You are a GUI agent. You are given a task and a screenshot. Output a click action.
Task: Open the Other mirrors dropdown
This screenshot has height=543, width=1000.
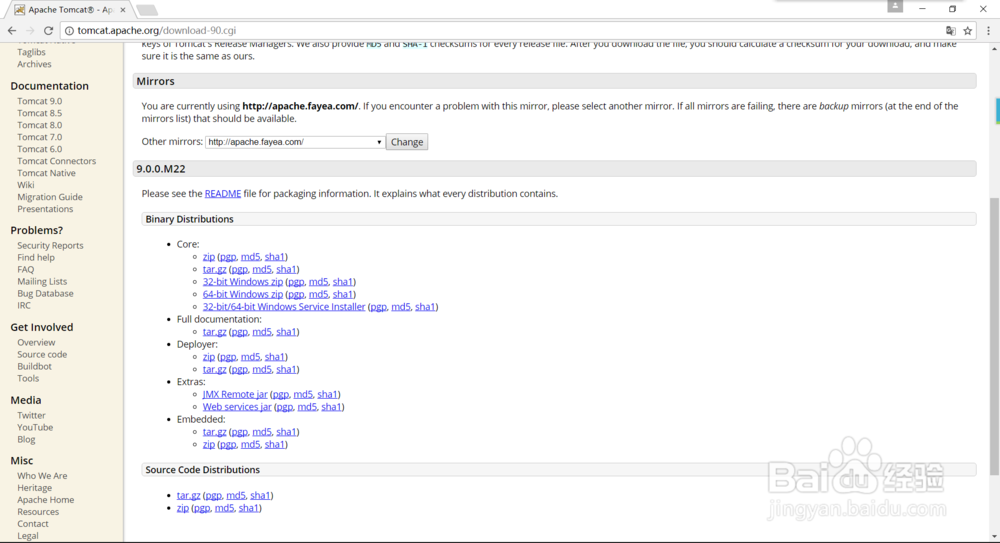coord(295,142)
